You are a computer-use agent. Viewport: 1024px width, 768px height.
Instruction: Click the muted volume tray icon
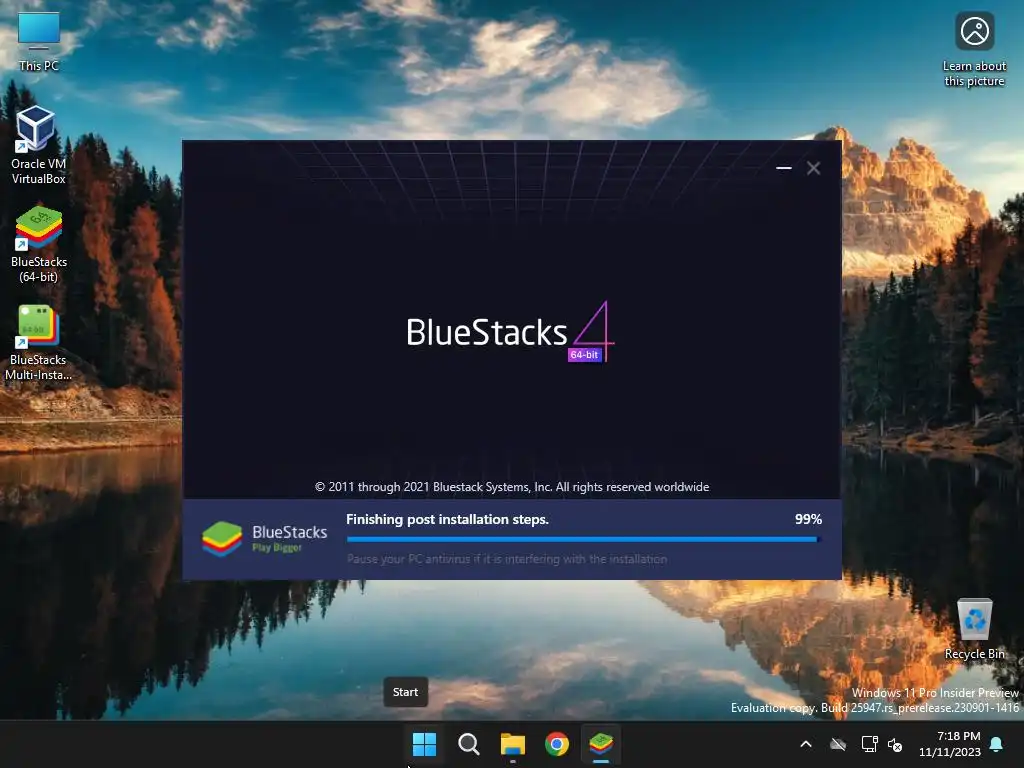[895, 744]
